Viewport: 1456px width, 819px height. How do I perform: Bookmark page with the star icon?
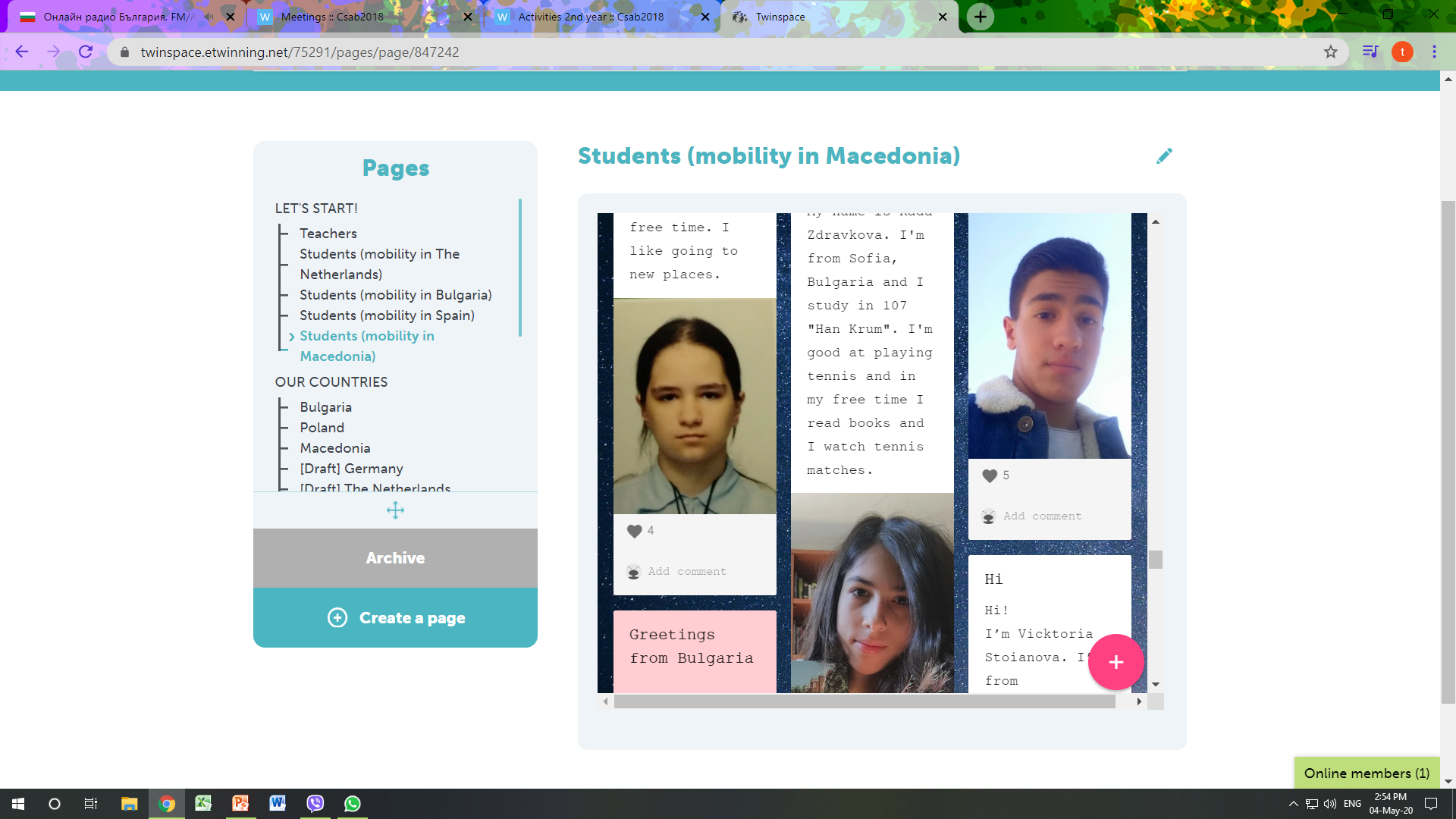[1330, 52]
